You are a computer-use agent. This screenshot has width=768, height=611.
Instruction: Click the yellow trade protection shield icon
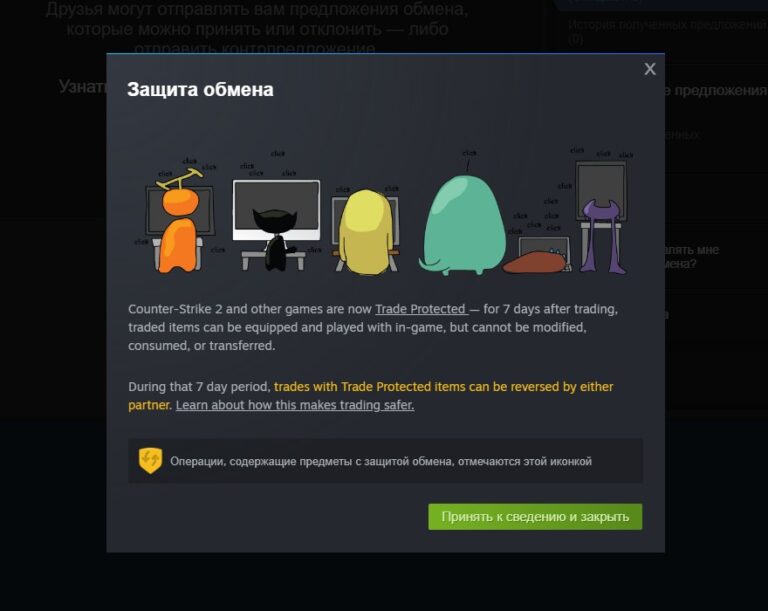pyautogui.click(x=150, y=461)
